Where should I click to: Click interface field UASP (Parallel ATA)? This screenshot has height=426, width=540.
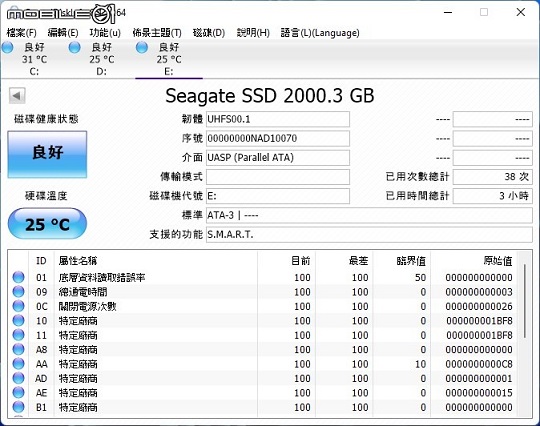[278, 158]
